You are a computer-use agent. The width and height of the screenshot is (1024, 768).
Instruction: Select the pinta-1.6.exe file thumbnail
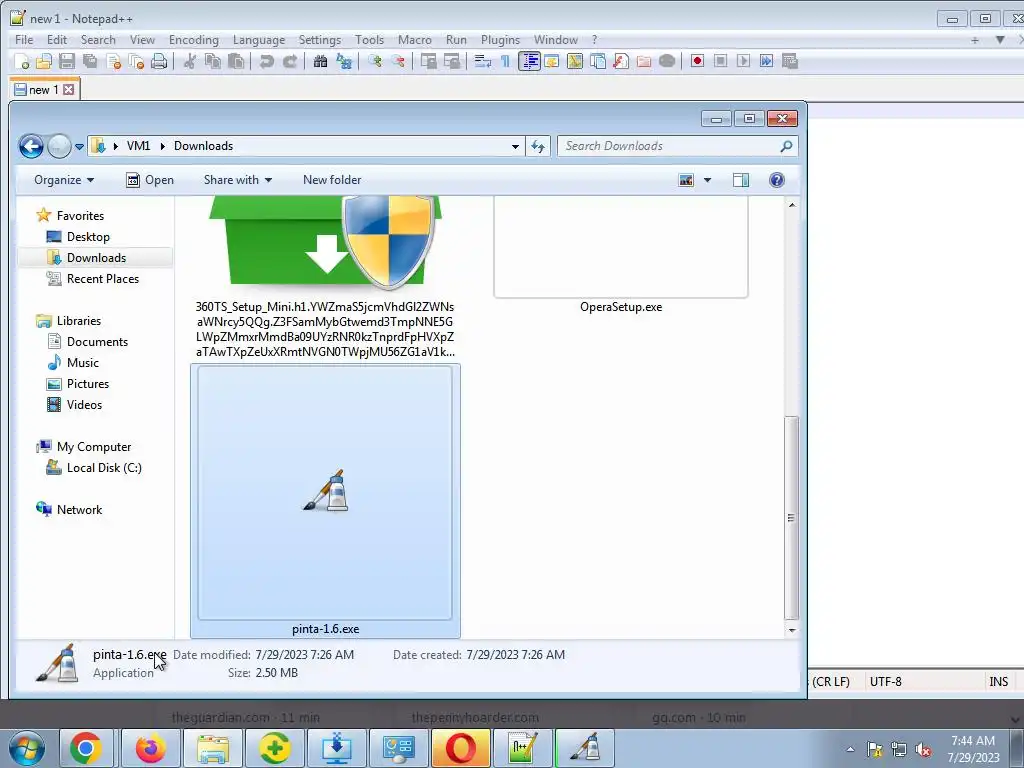pos(325,501)
